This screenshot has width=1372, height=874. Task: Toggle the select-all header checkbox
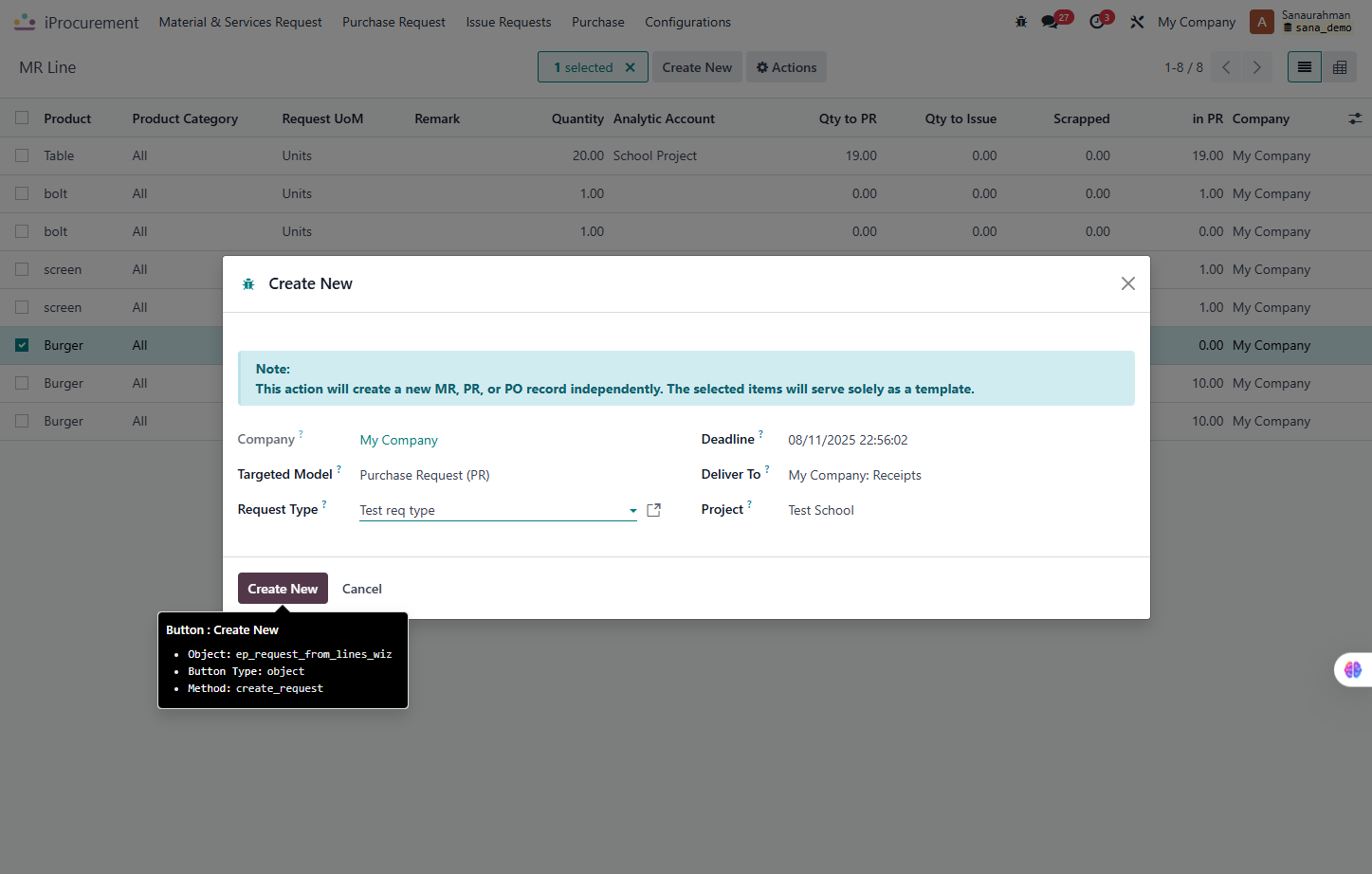click(22, 118)
